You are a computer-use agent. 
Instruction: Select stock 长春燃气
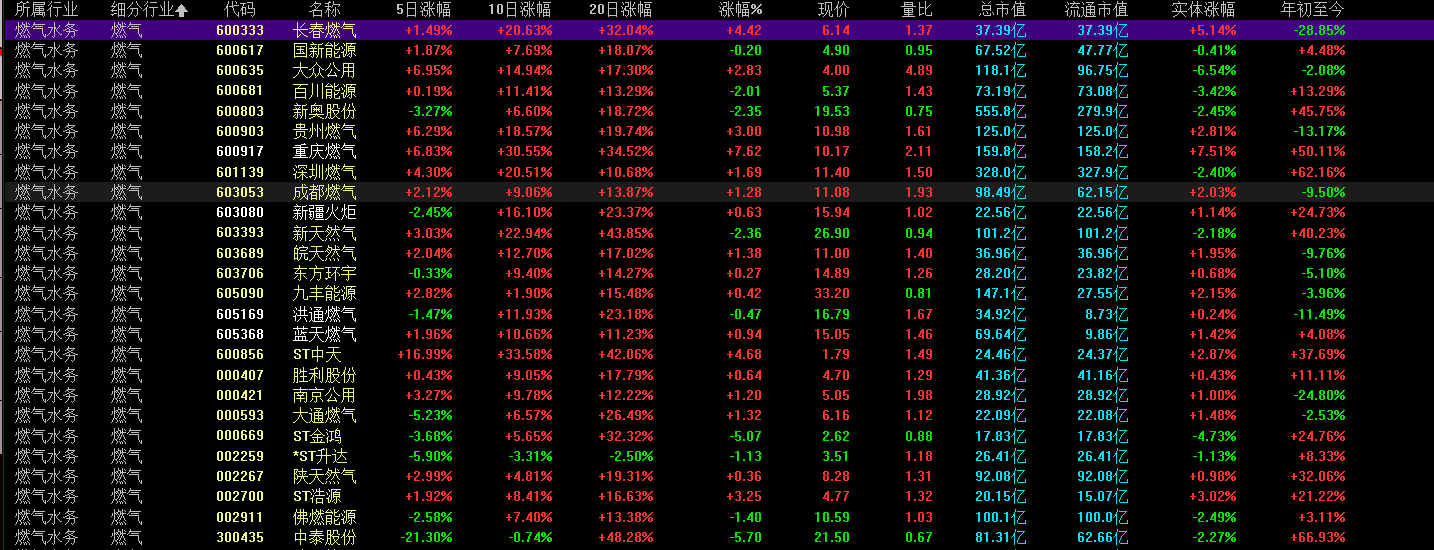(x=324, y=30)
